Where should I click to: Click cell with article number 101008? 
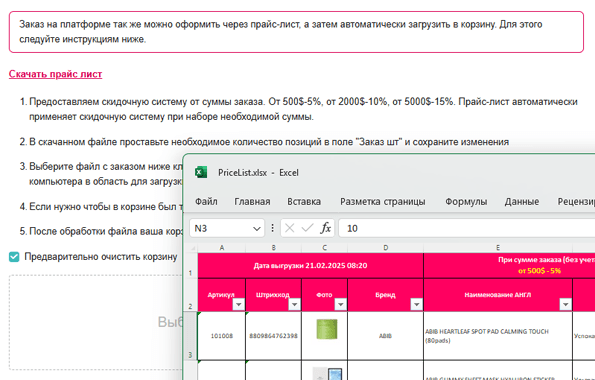coord(222,336)
